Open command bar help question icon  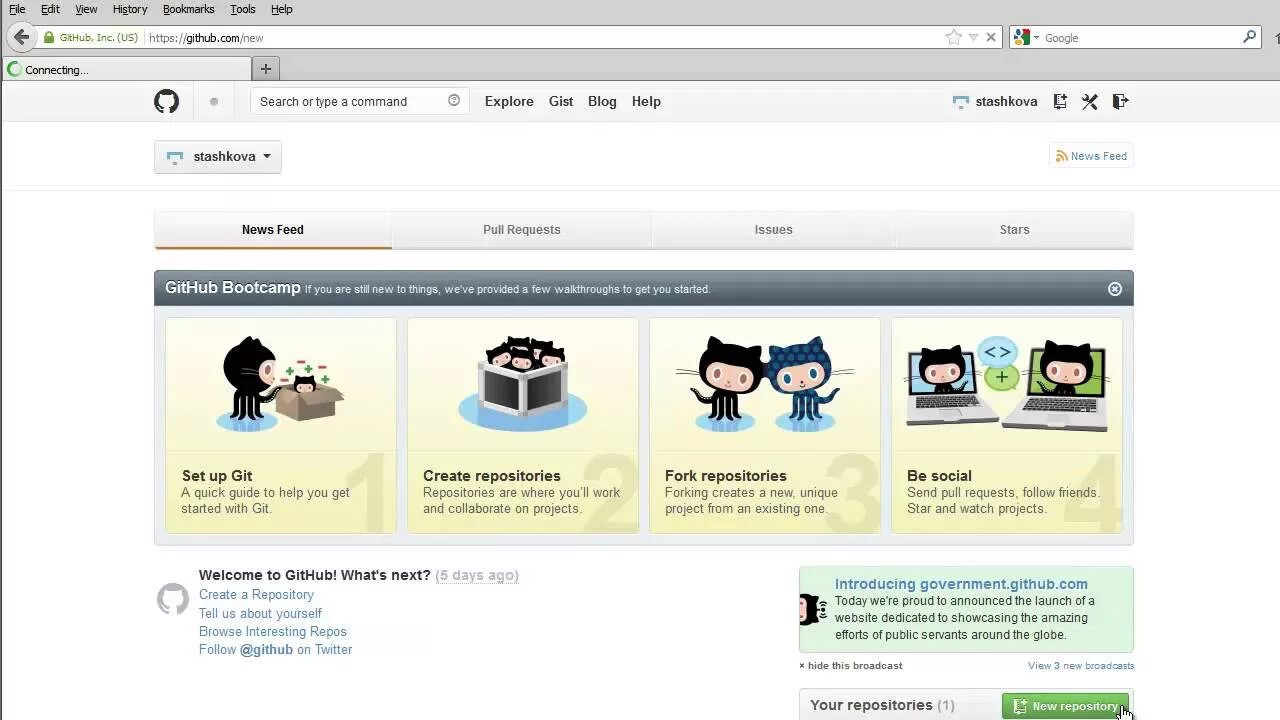(x=454, y=100)
